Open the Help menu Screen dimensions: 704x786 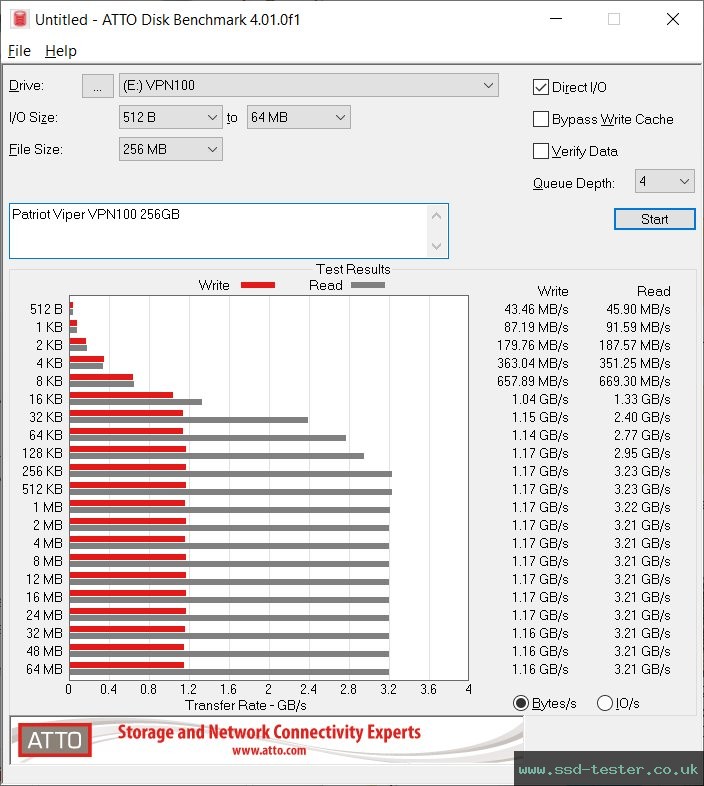click(x=61, y=51)
